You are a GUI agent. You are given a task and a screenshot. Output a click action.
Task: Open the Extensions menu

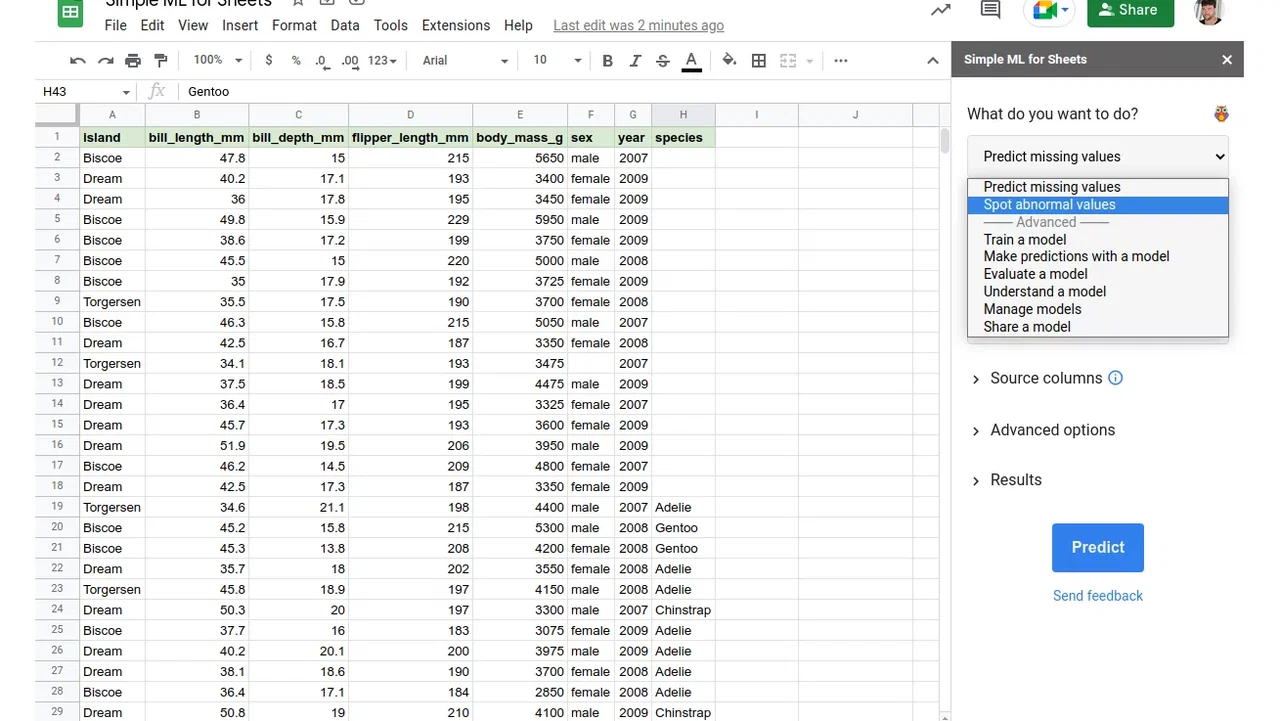[x=456, y=25]
